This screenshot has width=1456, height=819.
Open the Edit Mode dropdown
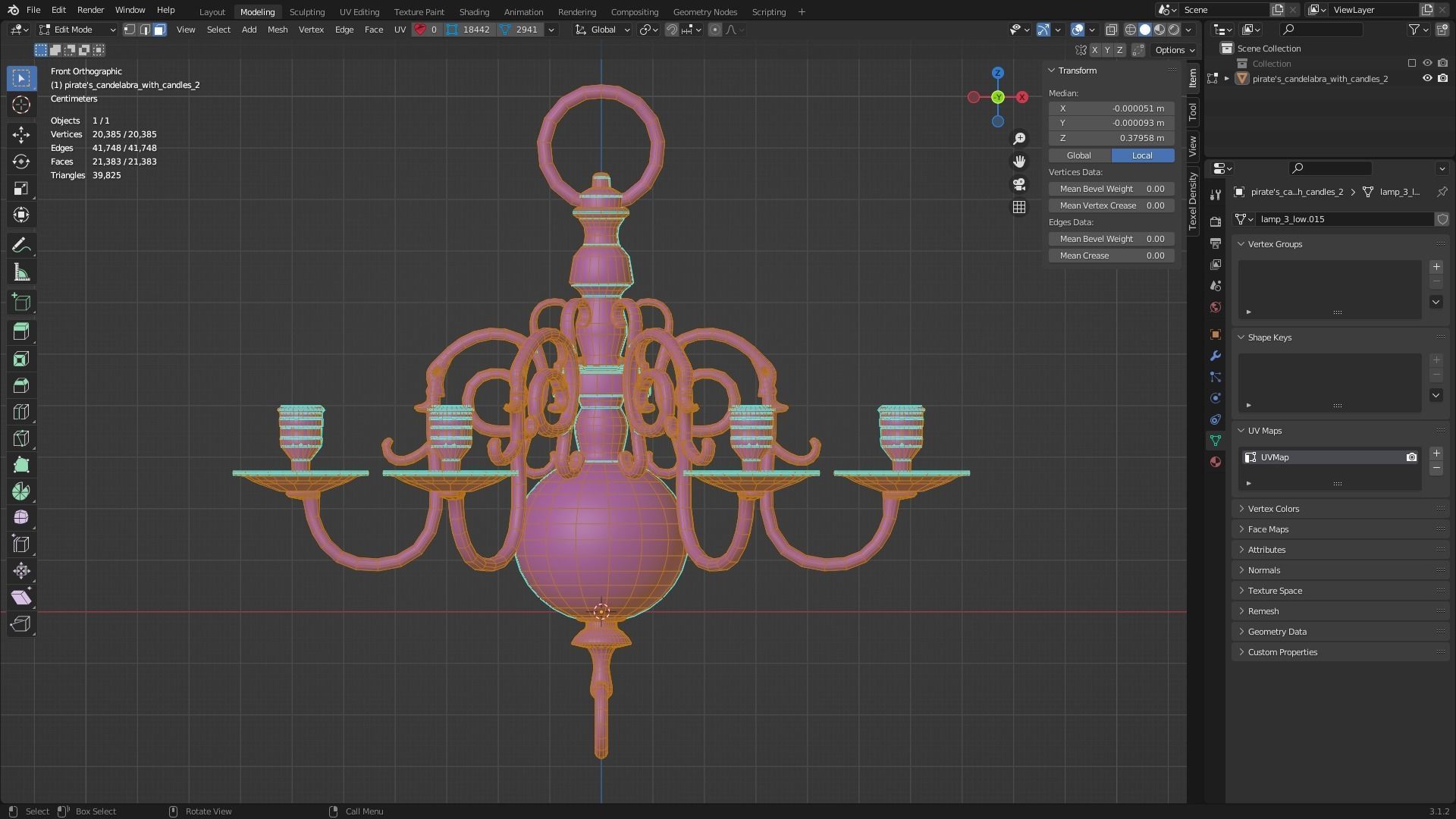[x=77, y=30]
